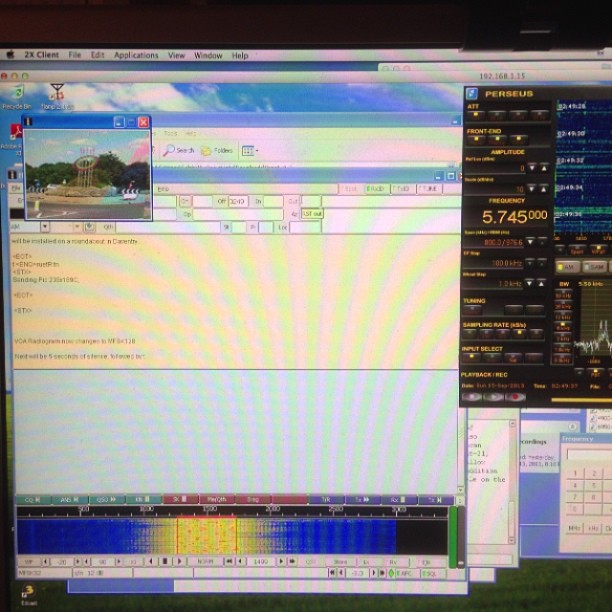This screenshot has width=612, height=612.
Task: Click the green diamond squelch indicator
Action: click(x=391, y=573)
